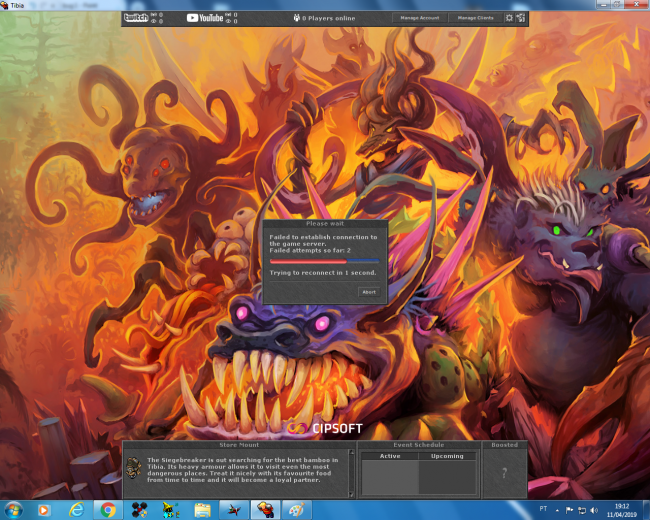Open Tibia client options gear icon
This screenshot has height=520, width=650.
[509, 18]
